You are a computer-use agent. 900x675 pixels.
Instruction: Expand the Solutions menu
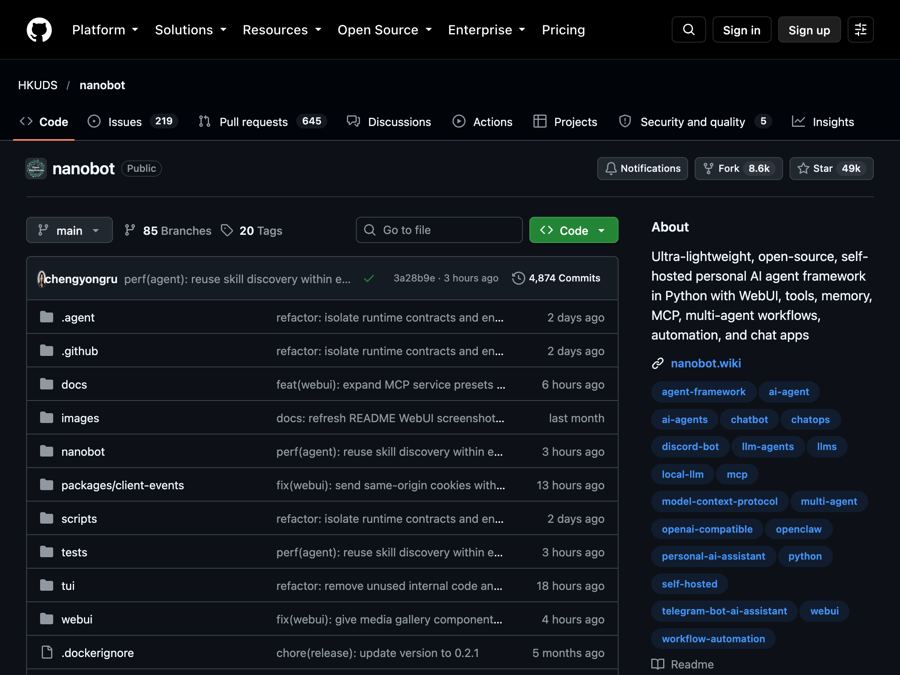191,30
